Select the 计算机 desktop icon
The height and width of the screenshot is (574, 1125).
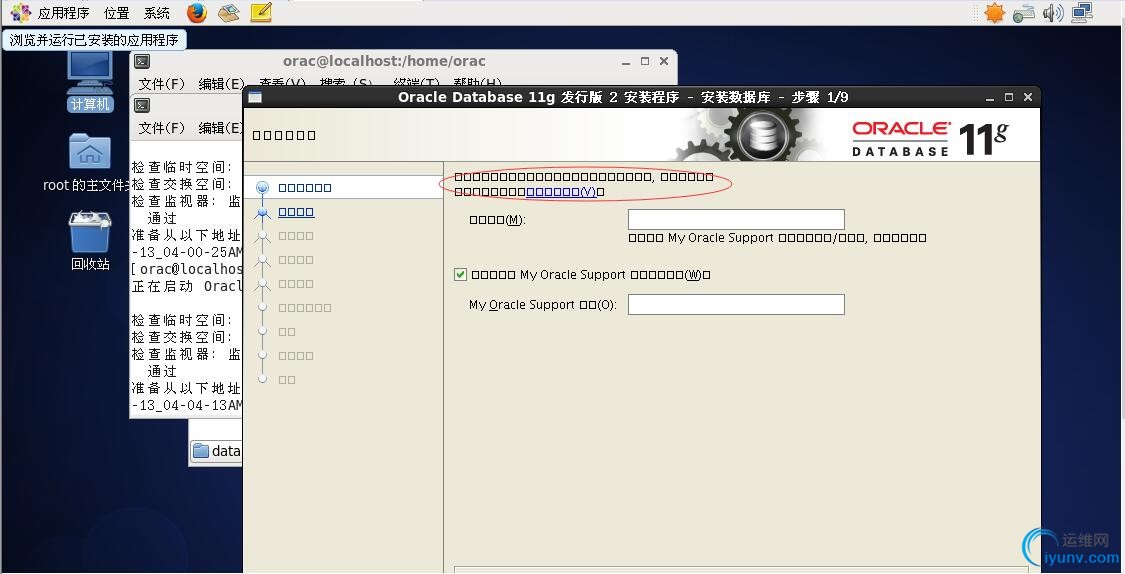90,82
